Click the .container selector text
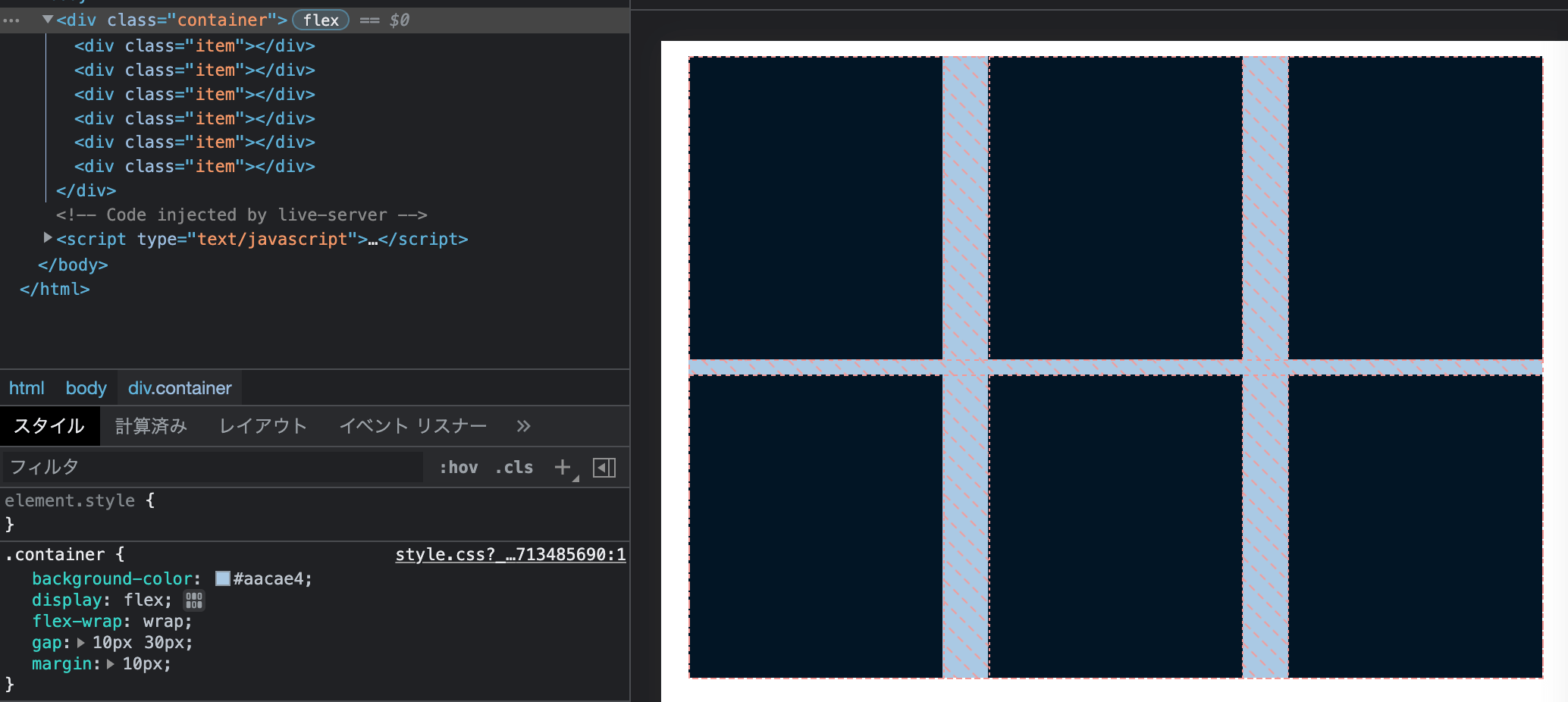Image resolution: width=1568 pixels, height=702 pixels. pyautogui.click(x=55, y=555)
